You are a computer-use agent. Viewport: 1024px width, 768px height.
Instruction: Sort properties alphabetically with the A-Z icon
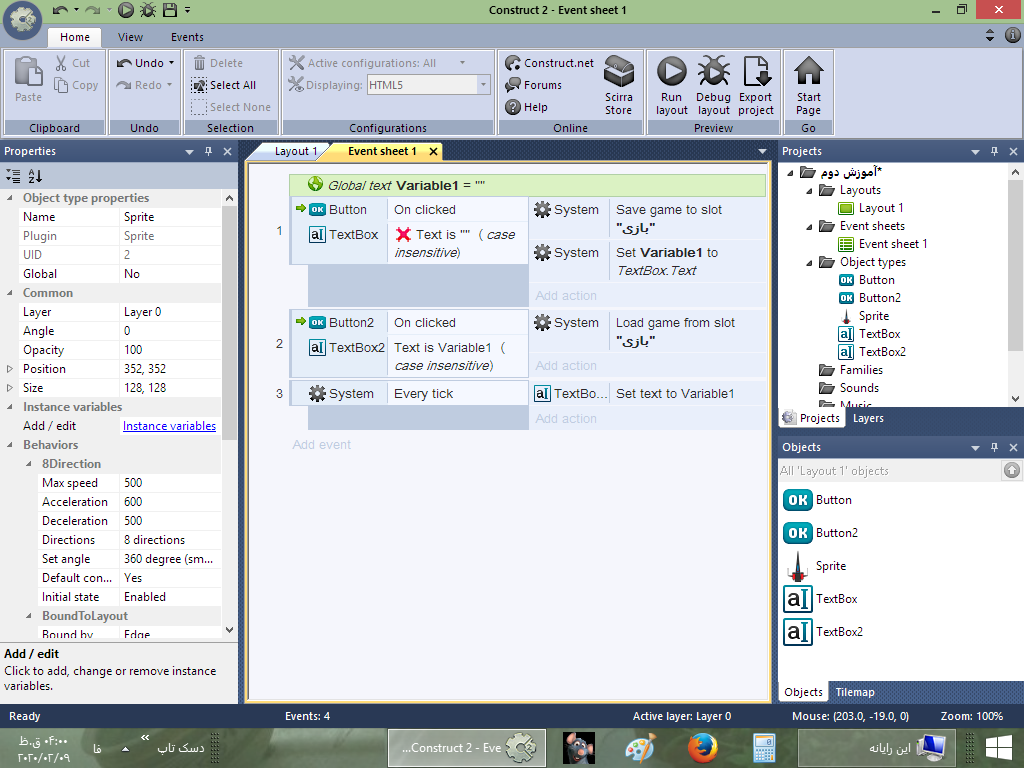pyautogui.click(x=35, y=176)
